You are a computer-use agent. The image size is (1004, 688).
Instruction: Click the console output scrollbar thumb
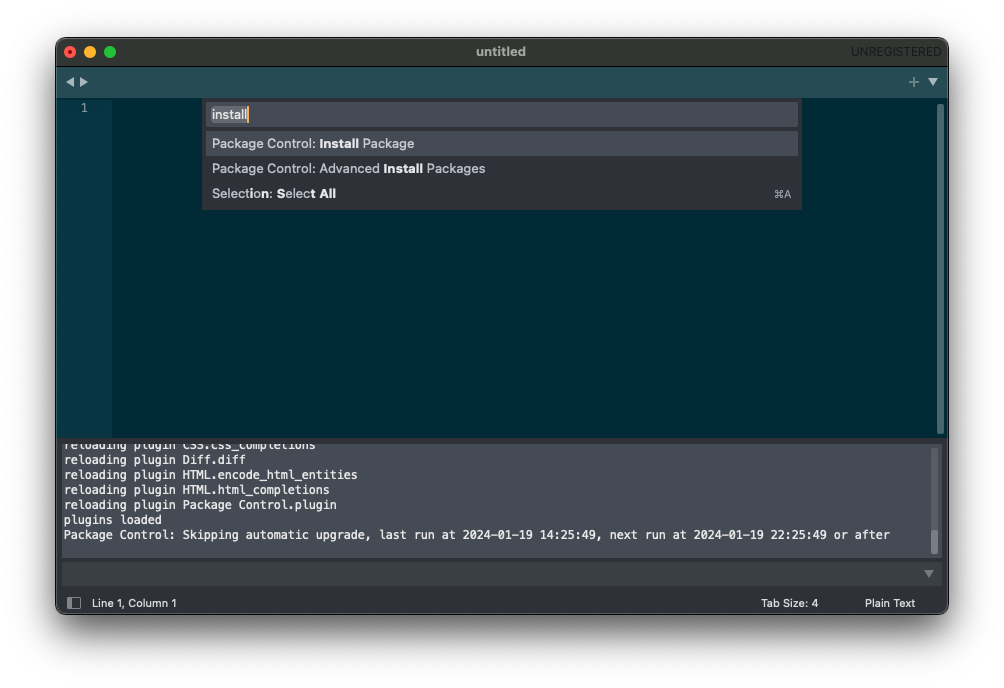(x=935, y=541)
